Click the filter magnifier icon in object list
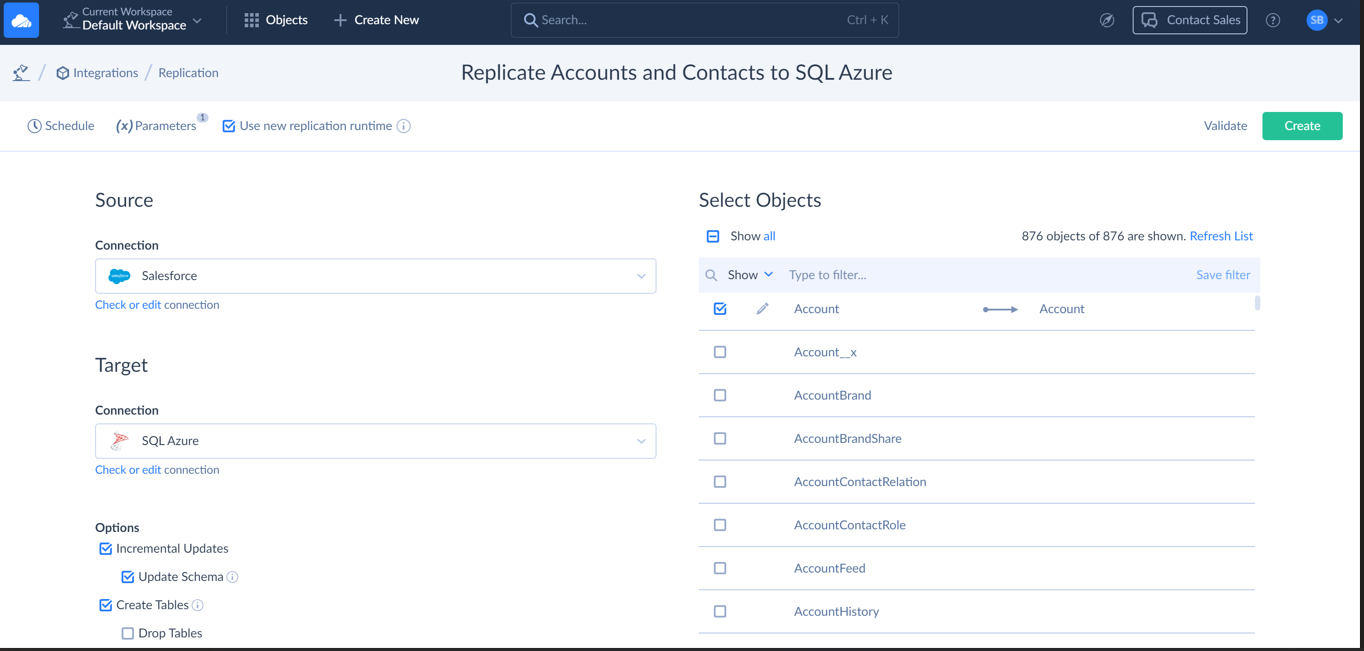Screen dimensions: 1364x651 pyautogui.click(x=711, y=275)
